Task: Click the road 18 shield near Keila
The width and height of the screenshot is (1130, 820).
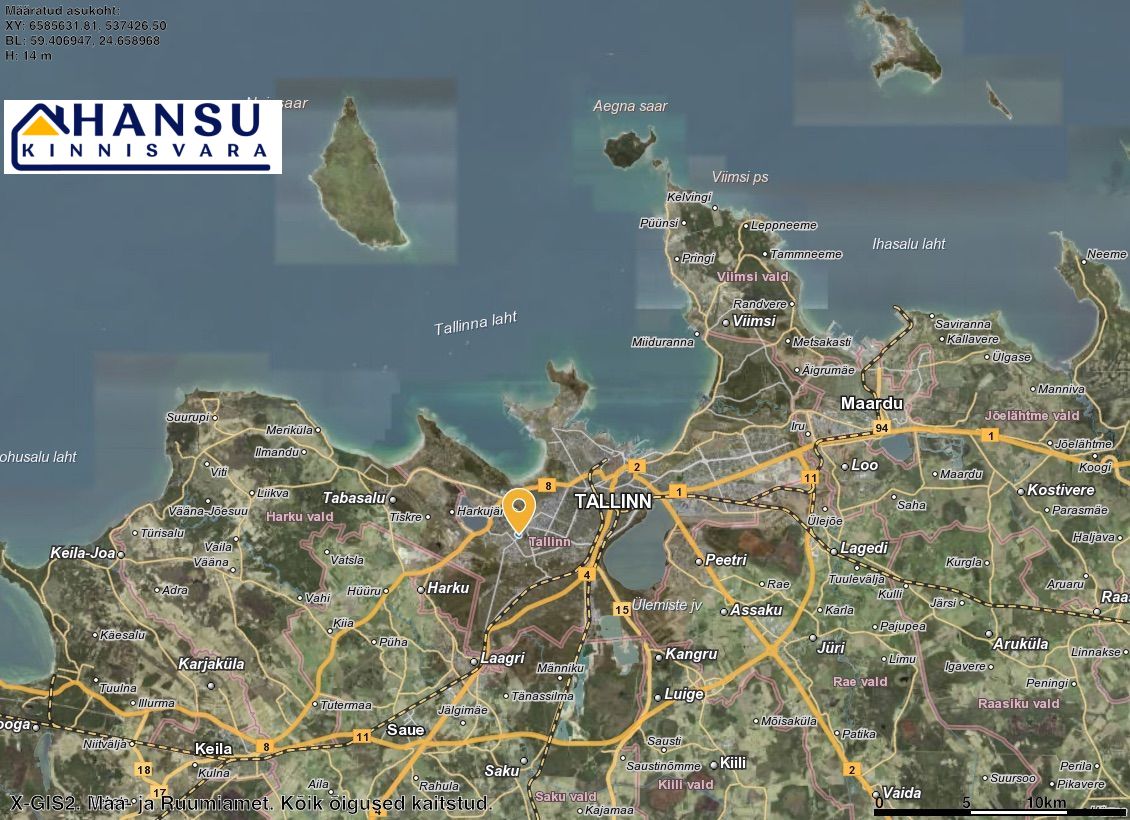Action: coord(144,770)
